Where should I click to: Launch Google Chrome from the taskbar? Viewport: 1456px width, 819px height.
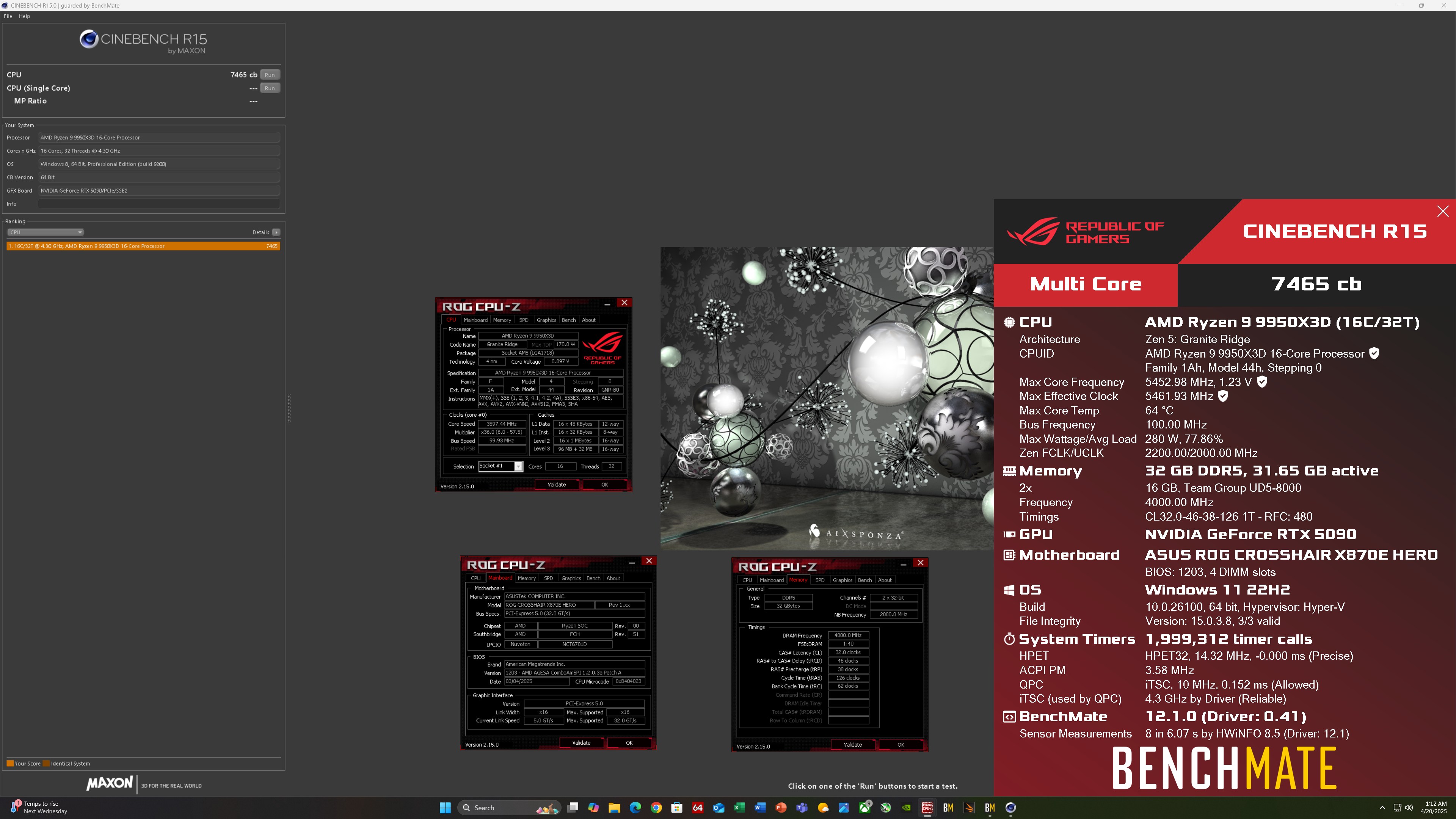(656, 808)
